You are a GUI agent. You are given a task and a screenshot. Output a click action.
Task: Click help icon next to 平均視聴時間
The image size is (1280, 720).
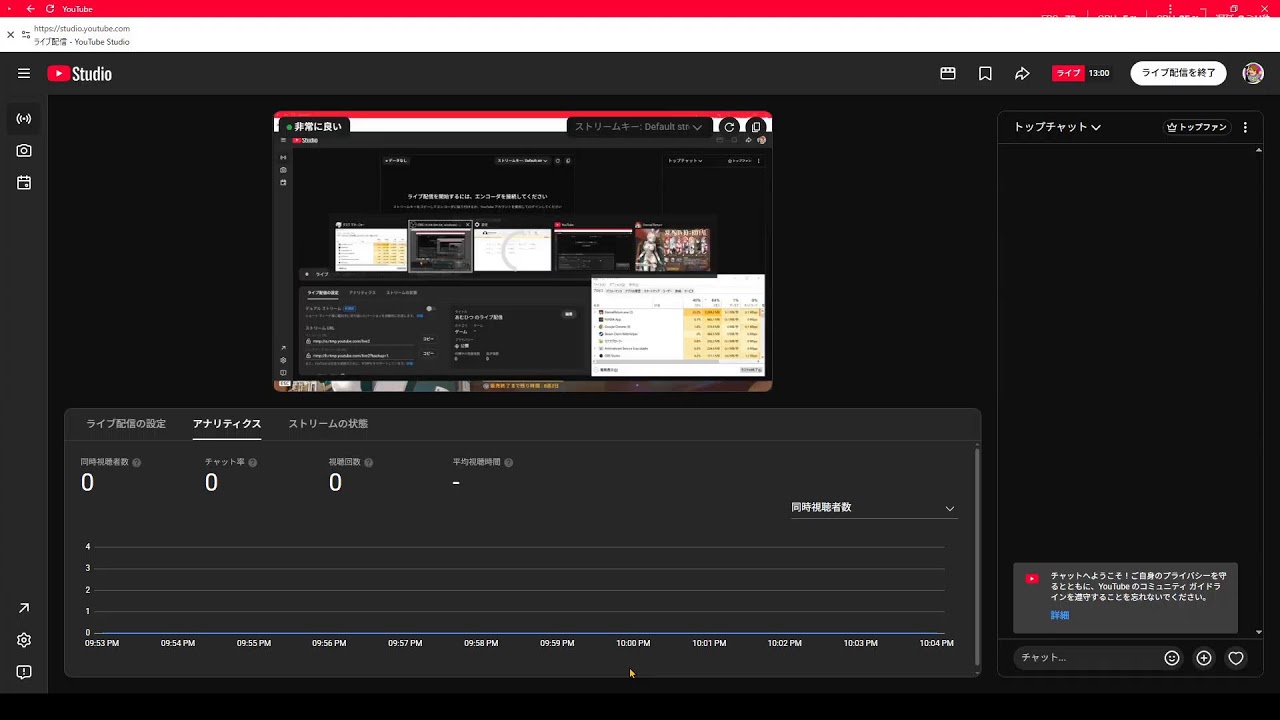509,463
